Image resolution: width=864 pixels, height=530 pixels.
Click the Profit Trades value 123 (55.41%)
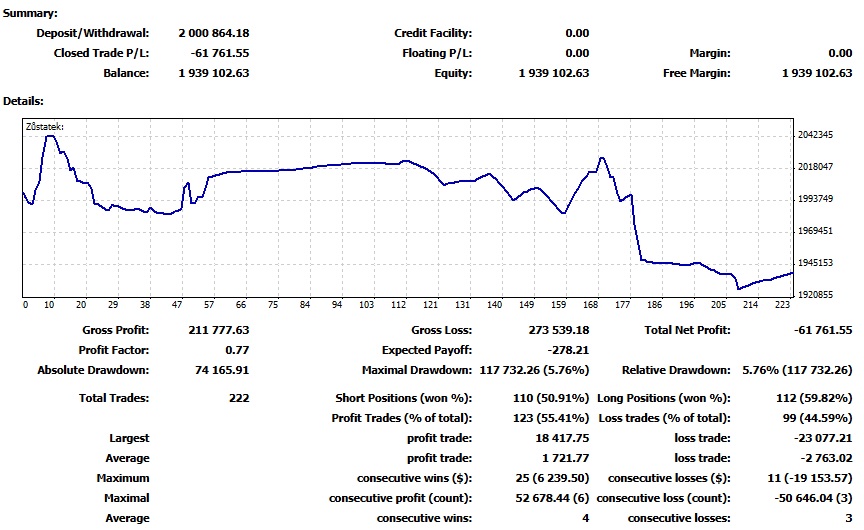pyautogui.click(x=551, y=418)
